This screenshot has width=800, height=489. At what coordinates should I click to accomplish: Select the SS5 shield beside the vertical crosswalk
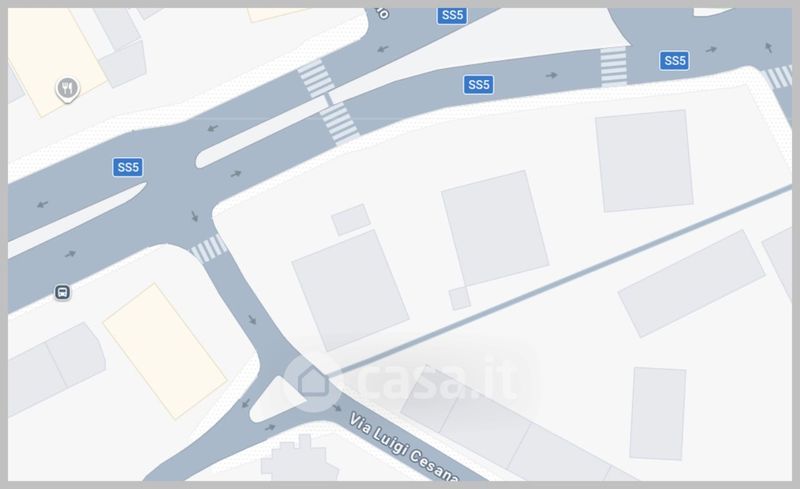tap(674, 61)
